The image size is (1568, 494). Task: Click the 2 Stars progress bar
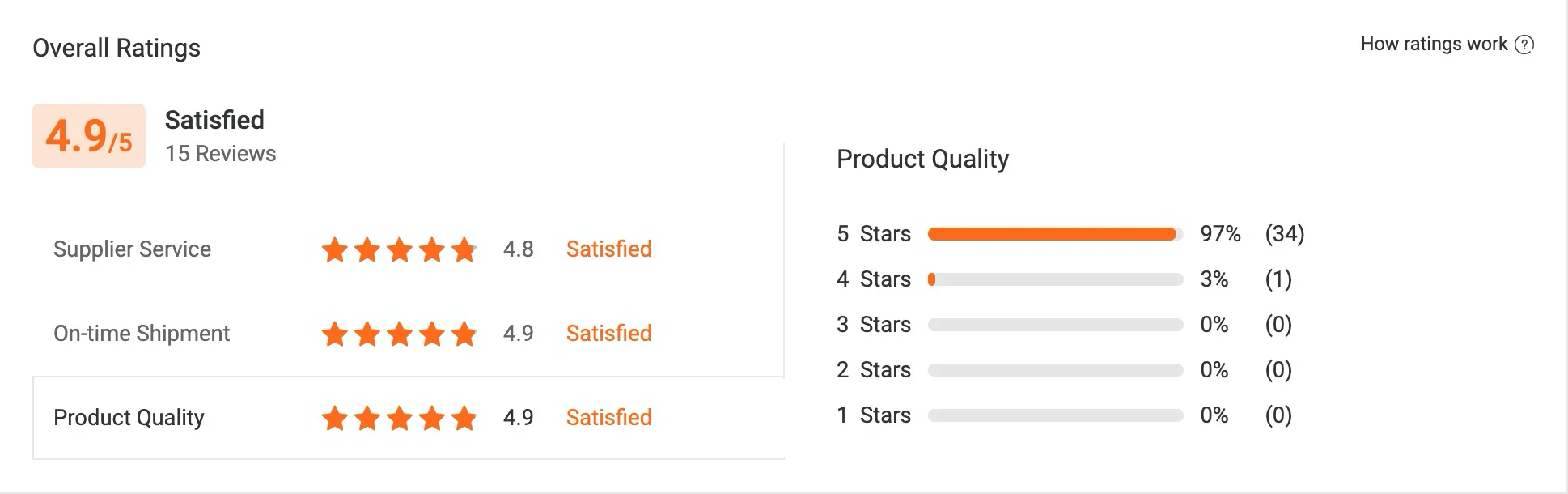(x=1055, y=370)
